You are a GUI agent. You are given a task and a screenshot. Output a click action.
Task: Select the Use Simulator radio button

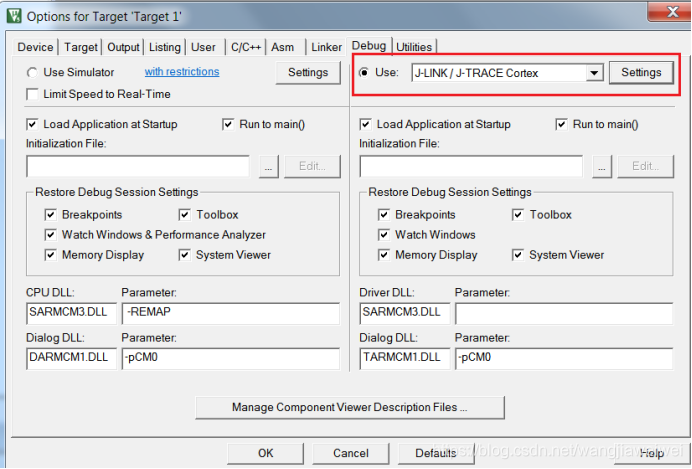click(x=32, y=72)
